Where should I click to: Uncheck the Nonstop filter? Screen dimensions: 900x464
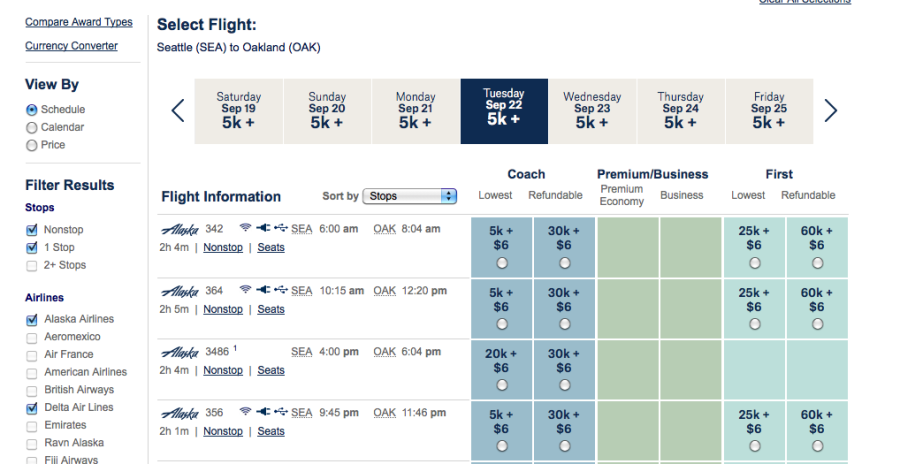[32, 230]
